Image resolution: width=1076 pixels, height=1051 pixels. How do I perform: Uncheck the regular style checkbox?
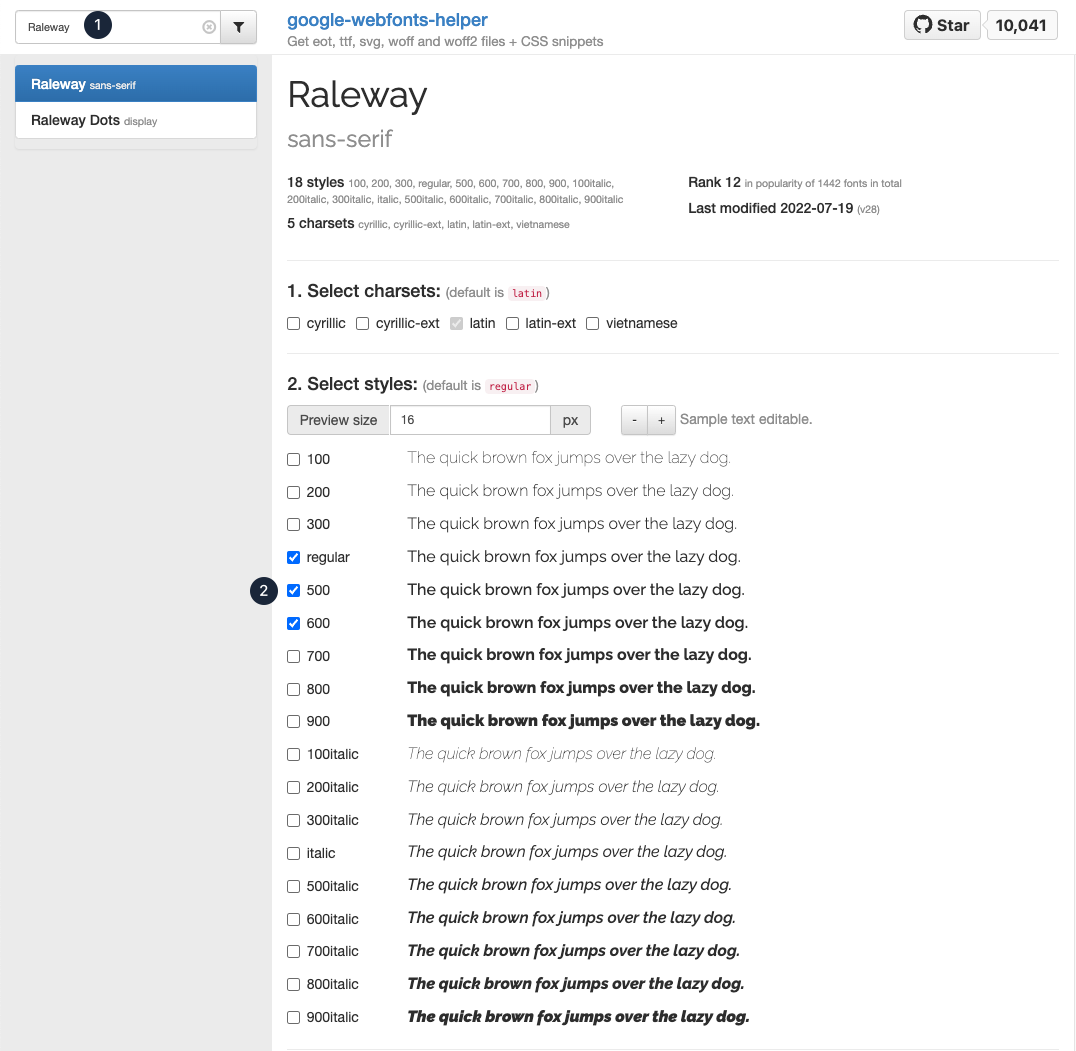click(294, 558)
